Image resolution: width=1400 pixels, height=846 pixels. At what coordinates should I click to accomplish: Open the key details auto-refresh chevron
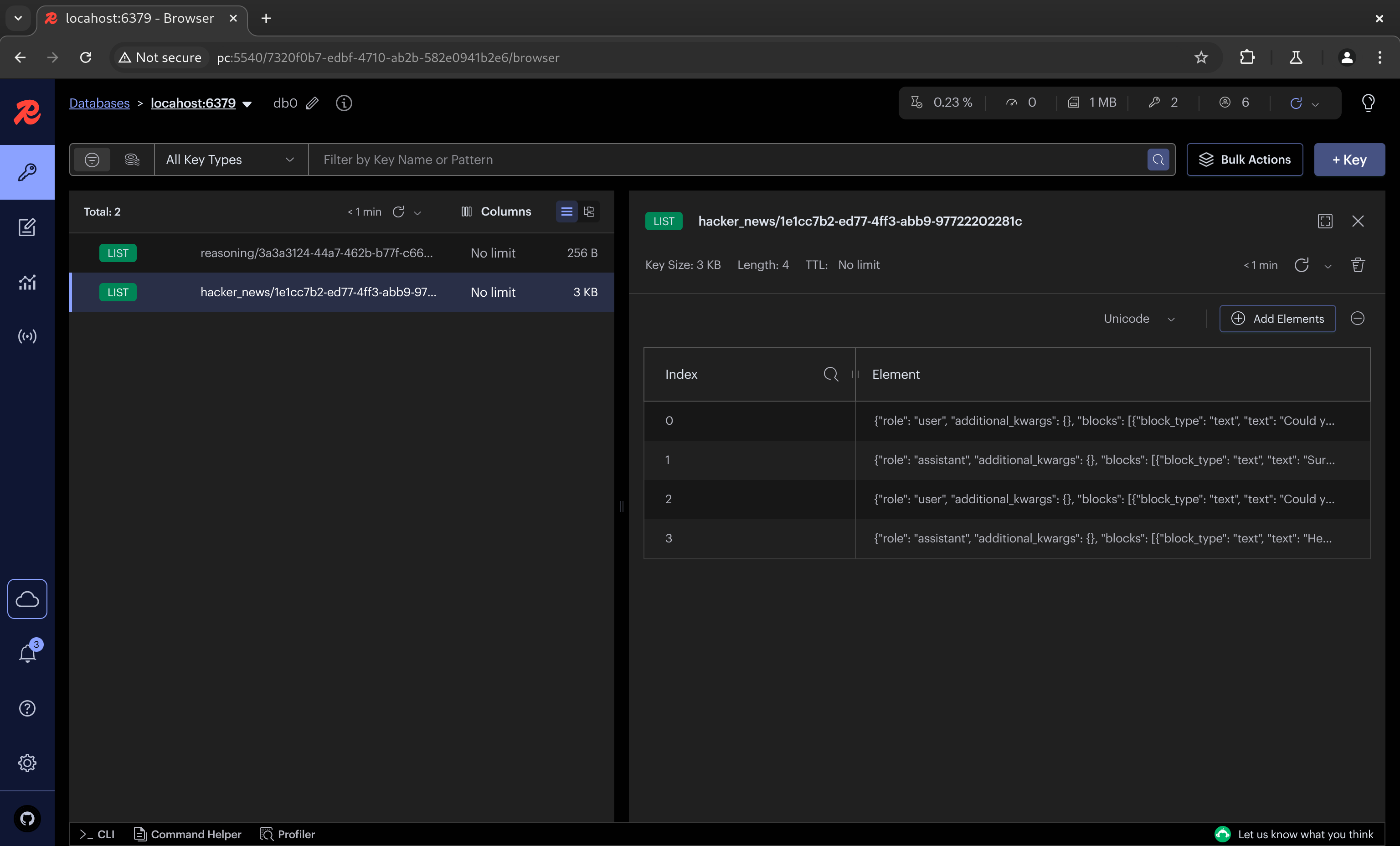pyautogui.click(x=1328, y=266)
